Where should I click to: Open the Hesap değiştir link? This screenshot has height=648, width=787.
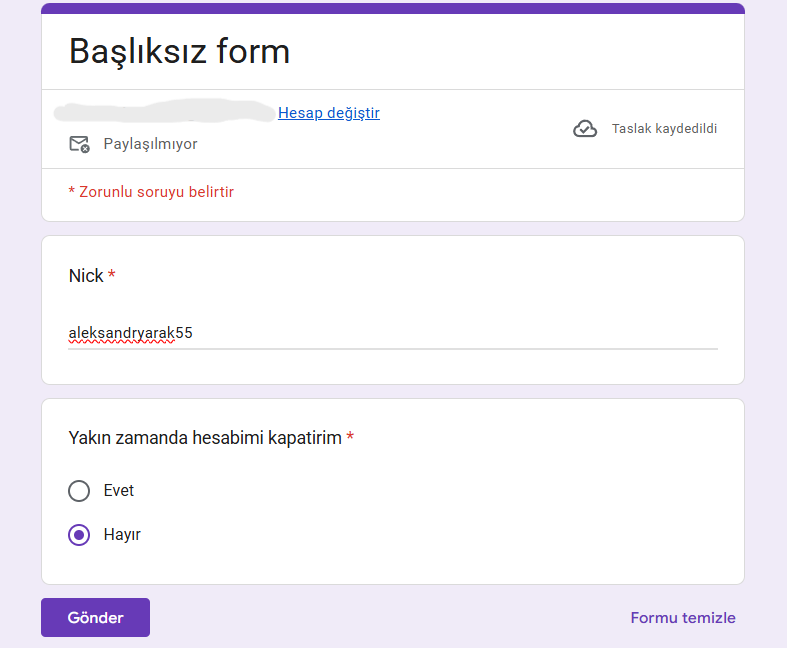pyautogui.click(x=329, y=113)
